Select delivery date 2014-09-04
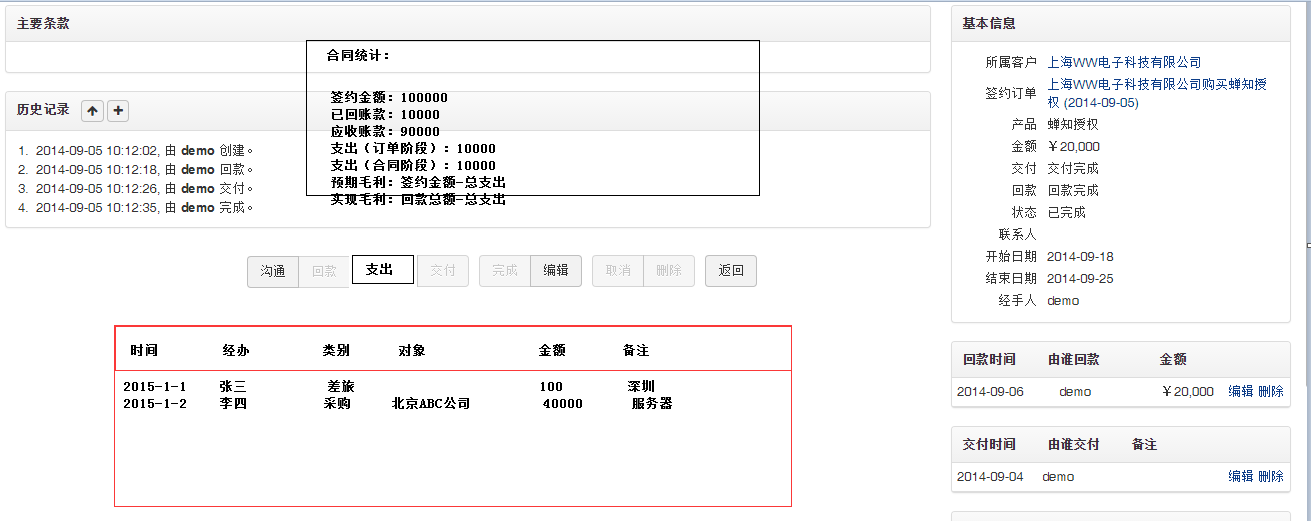The width and height of the screenshot is (1311, 521). 990,477
